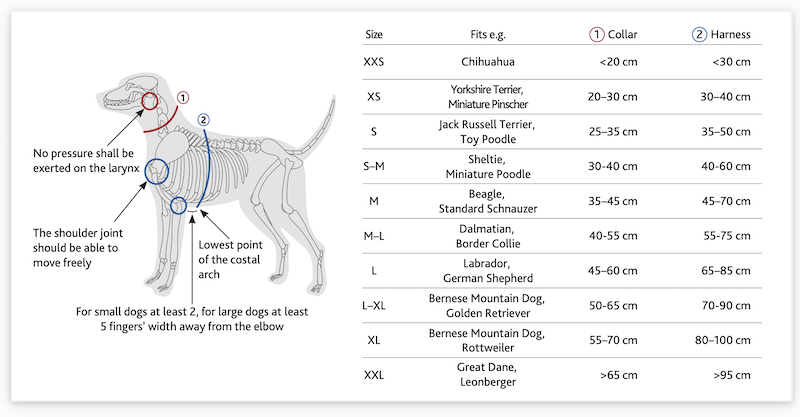Click the S–M size label
The width and height of the screenshot is (800, 417).
pyautogui.click(x=374, y=166)
